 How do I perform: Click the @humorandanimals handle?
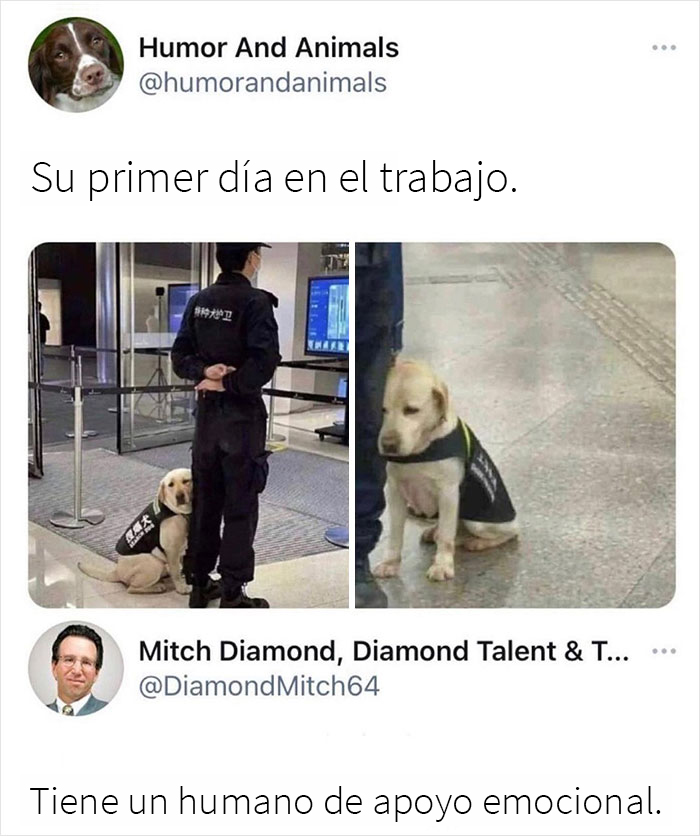[x=262, y=83]
